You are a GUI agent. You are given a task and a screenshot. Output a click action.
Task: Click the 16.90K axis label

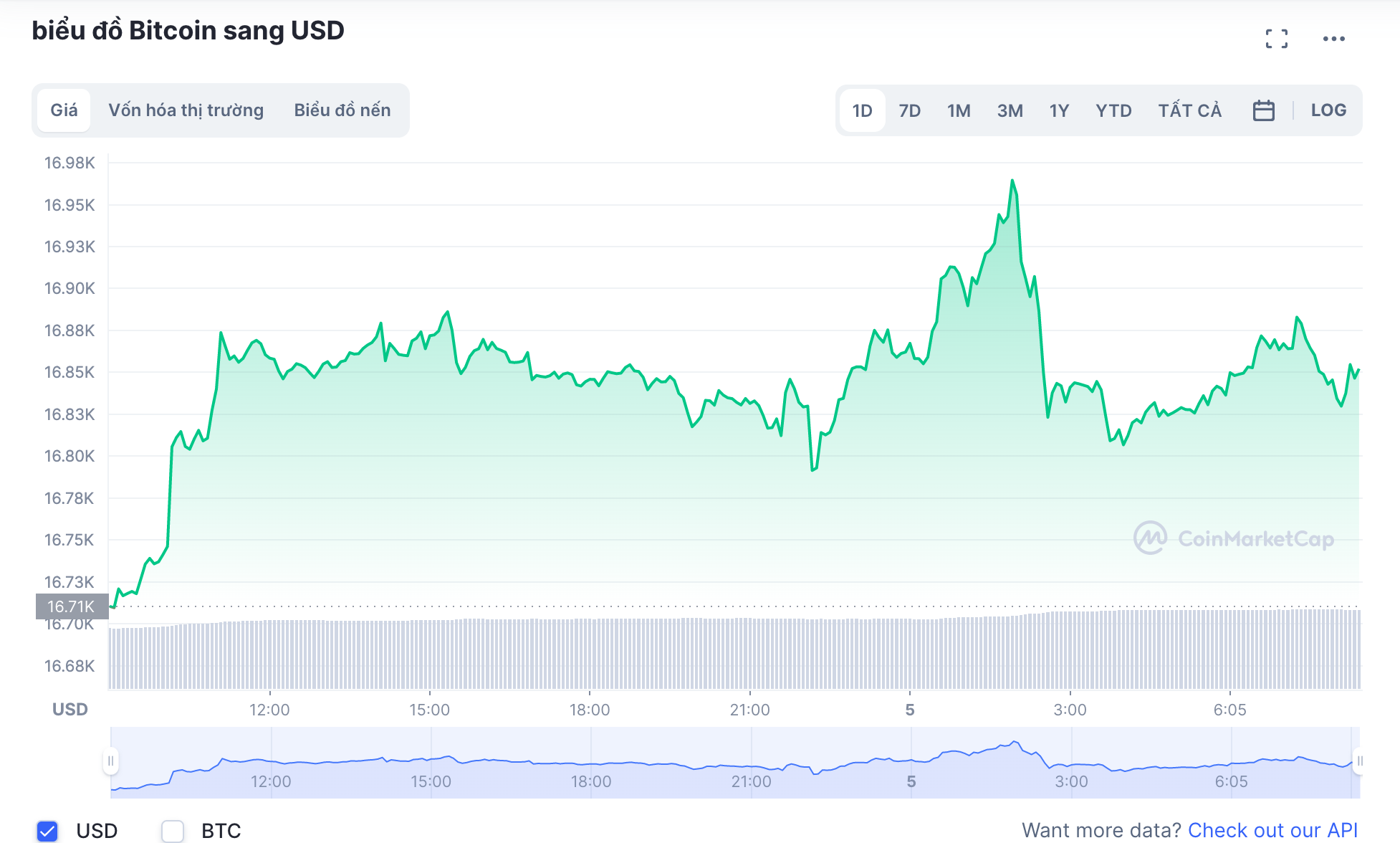pos(69,288)
